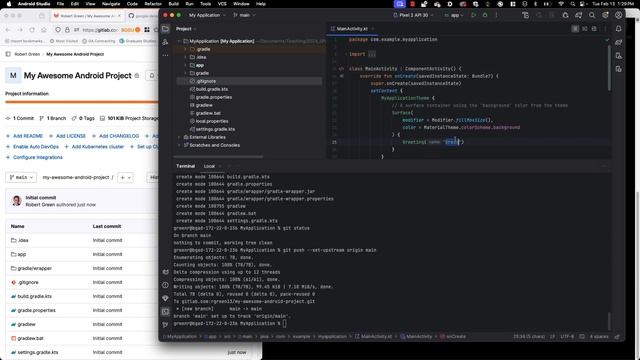Switch to MainActivity.kt editor tab
640x360 pixels.
click(x=352, y=29)
